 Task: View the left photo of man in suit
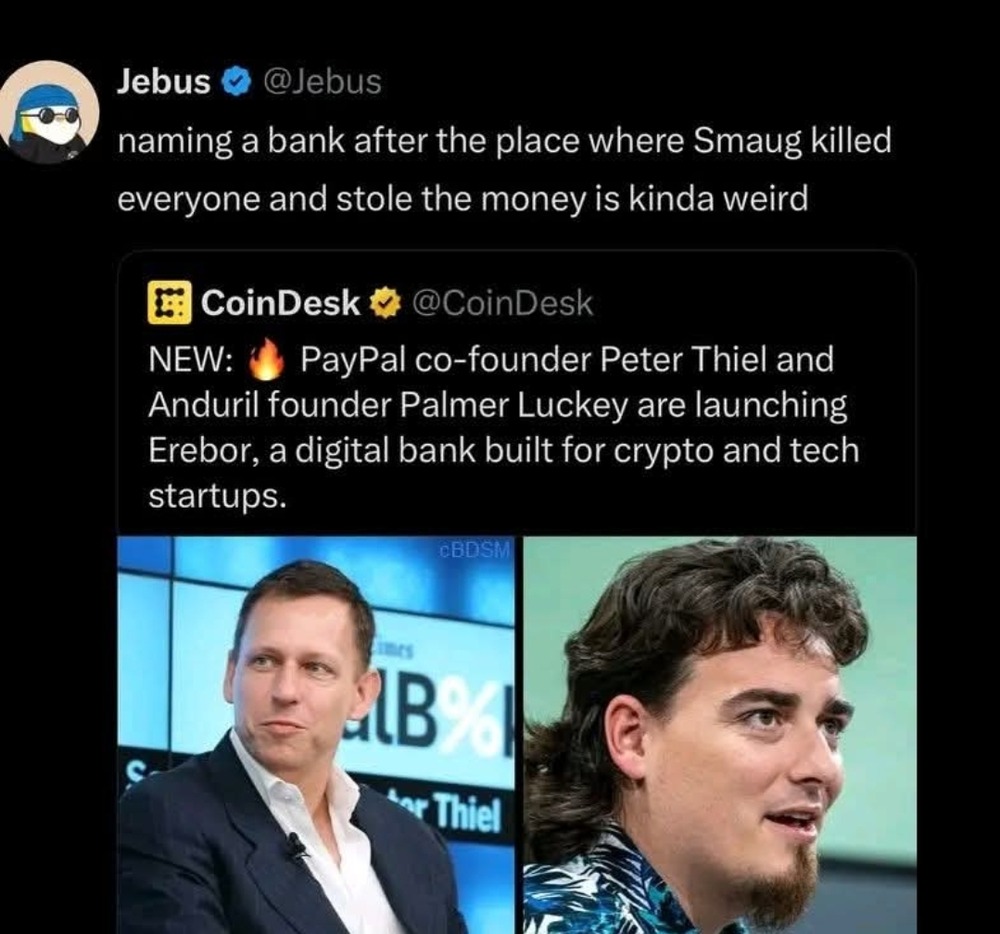pos(316,735)
